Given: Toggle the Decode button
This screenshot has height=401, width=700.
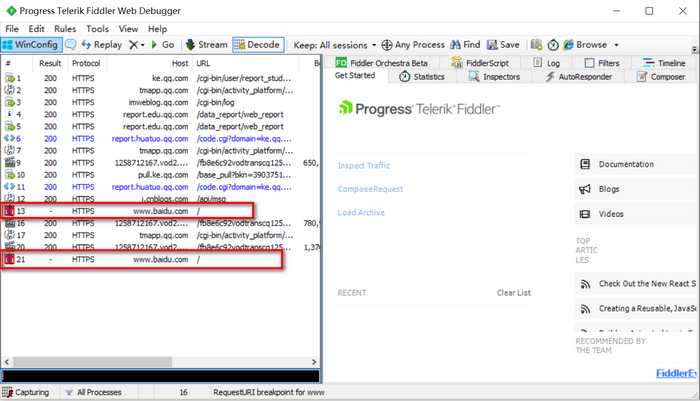Looking at the screenshot, I should [x=258, y=45].
